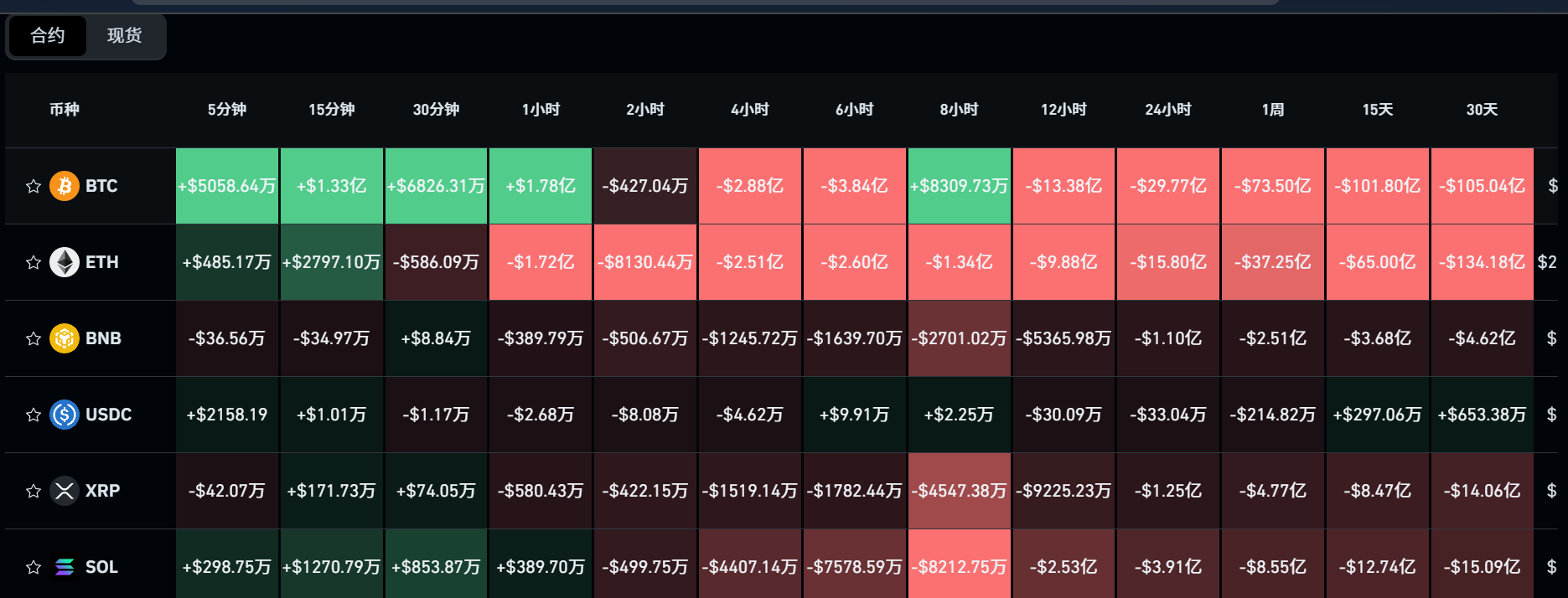Click the 30天 column header
Screen dimensions: 1568x598
coord(1482,110)
